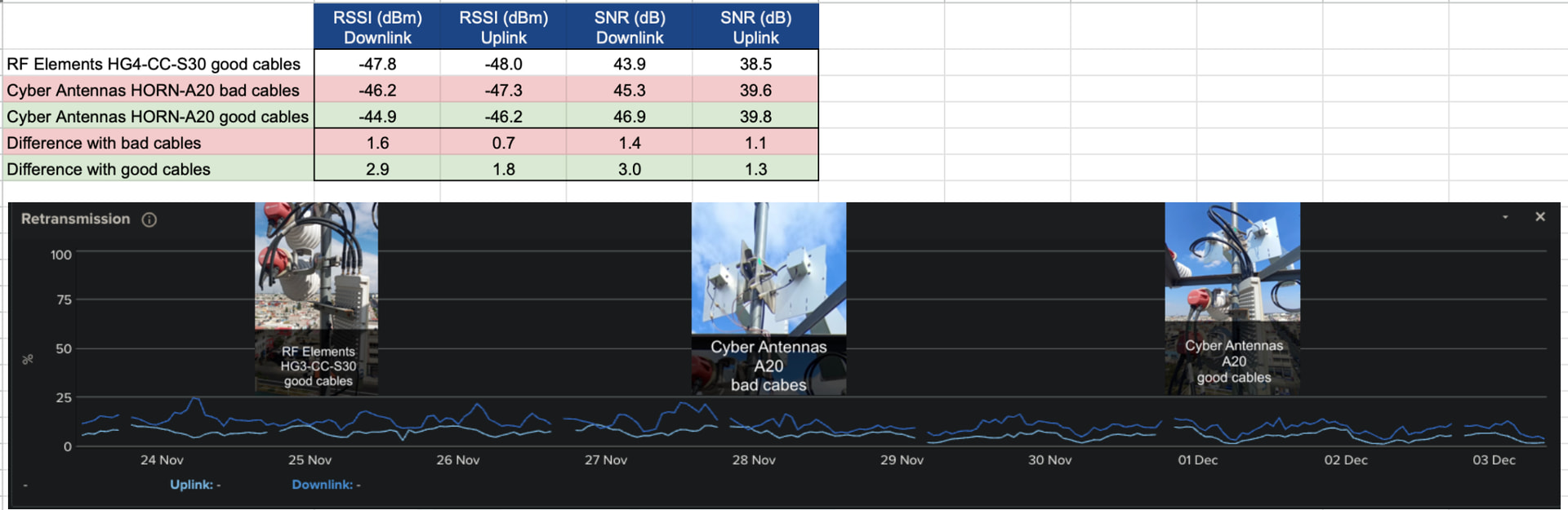
Task: Click the Retransmission chart title
Action: tap(75, 219)
